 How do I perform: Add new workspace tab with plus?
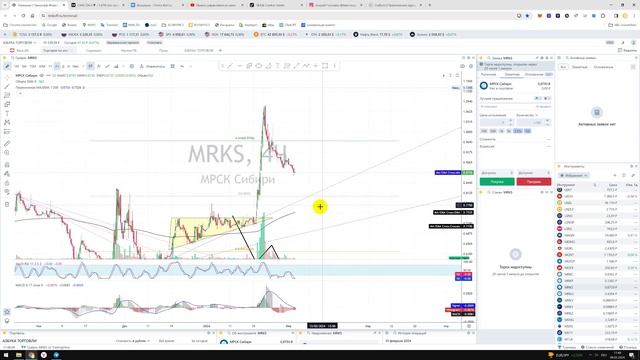[220, 50]
